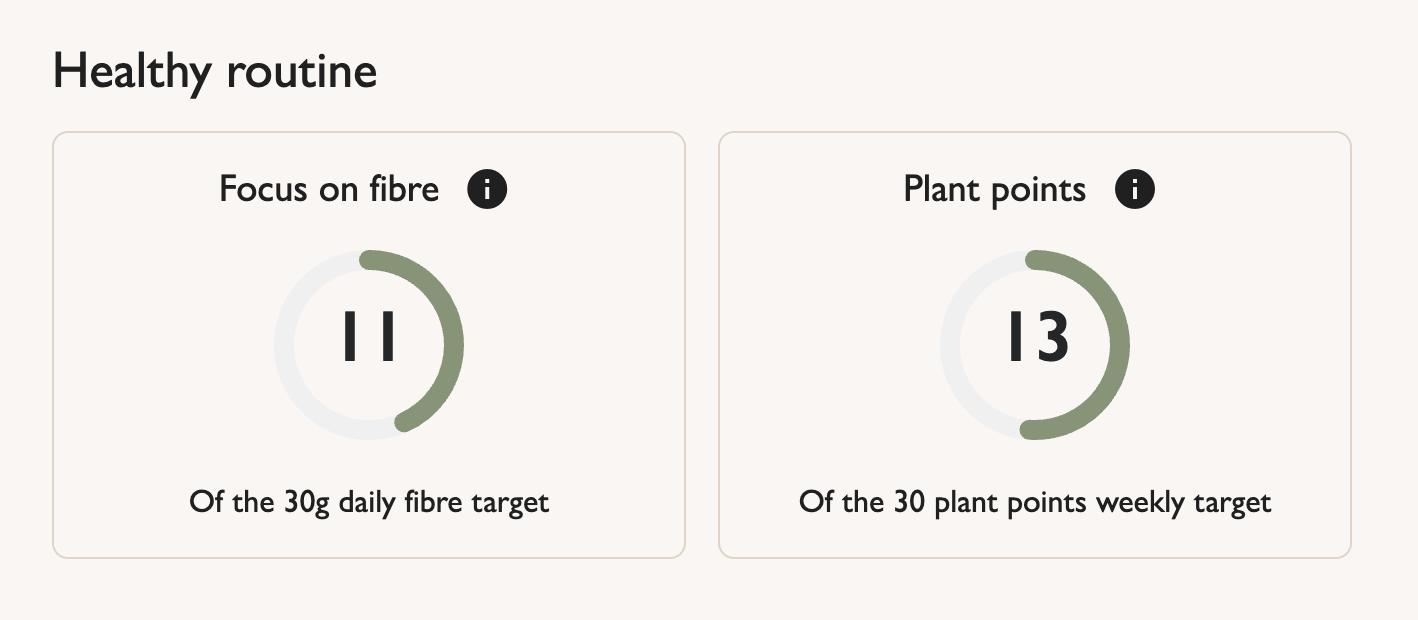Viewport: 1418px width, 620px height.
Task: Select the Plant points title
Action: (994, 189)
